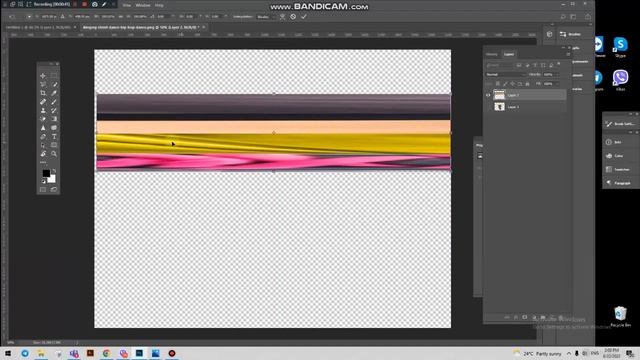640x360 pixels.
Task: Select the Magic Wand tool
Action: [54, 84]
